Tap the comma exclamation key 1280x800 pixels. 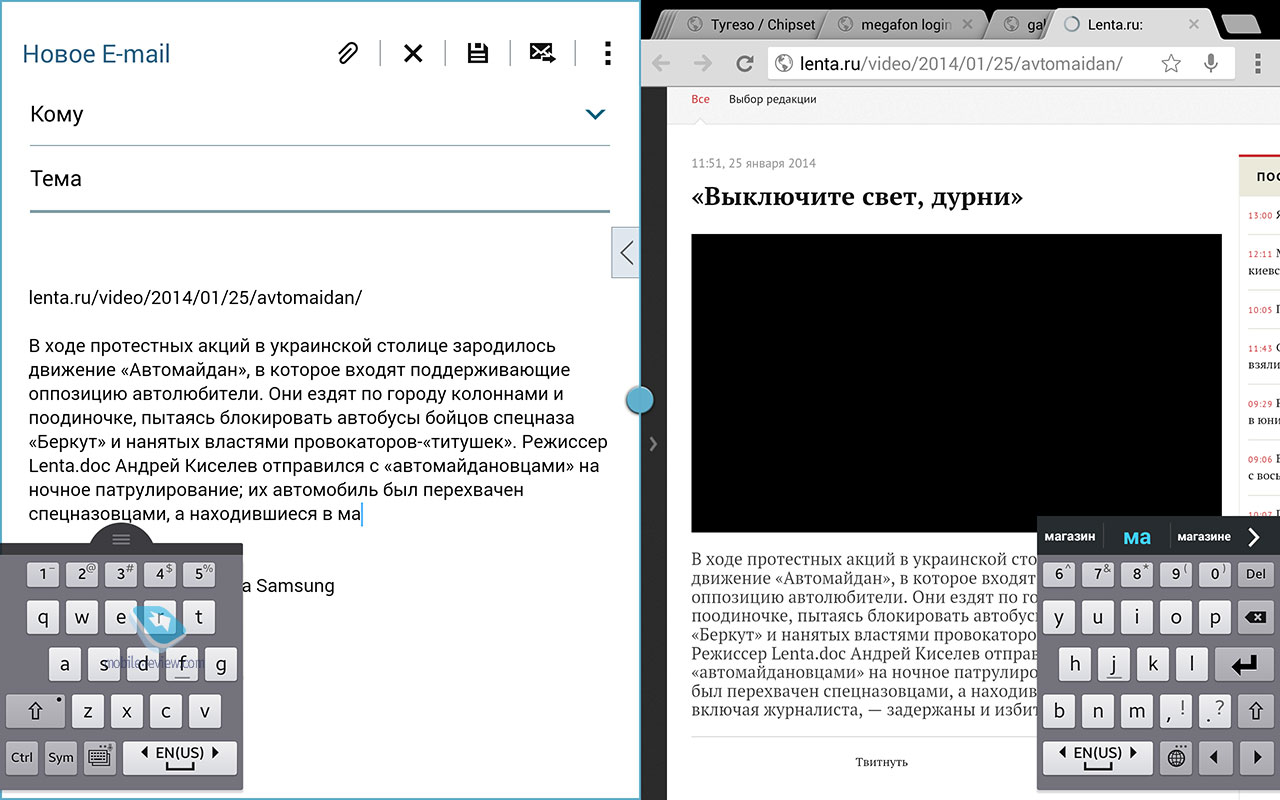point(1176,712)
